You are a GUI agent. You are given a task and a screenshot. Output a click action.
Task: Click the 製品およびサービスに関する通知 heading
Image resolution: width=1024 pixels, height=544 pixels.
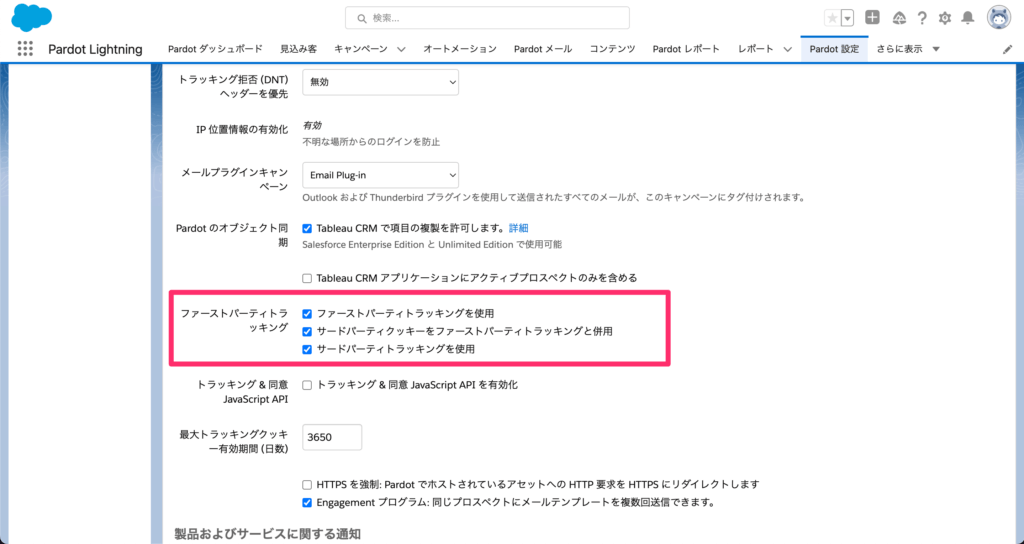(267, 534)
